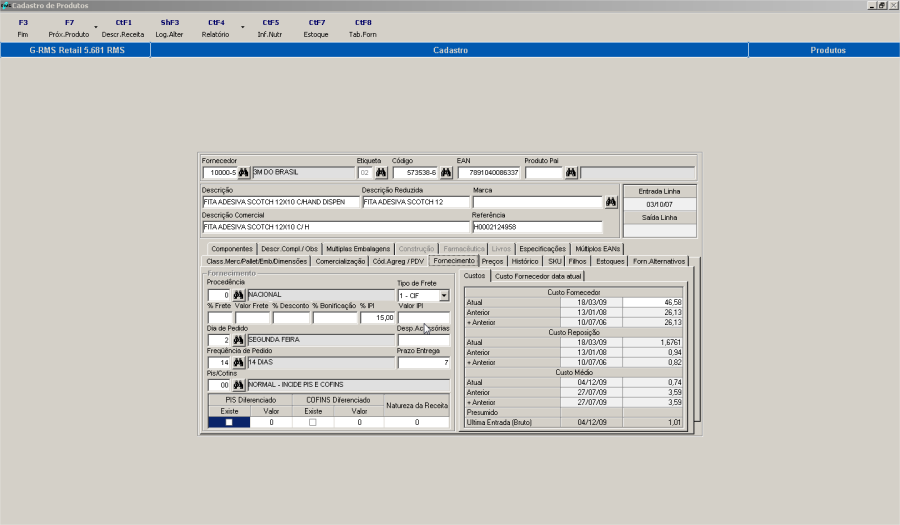Click Valor Frete input field
Image resolution: width=900 pixels, height=525 pixels.
pyautogui.click(x=252, y=317)
